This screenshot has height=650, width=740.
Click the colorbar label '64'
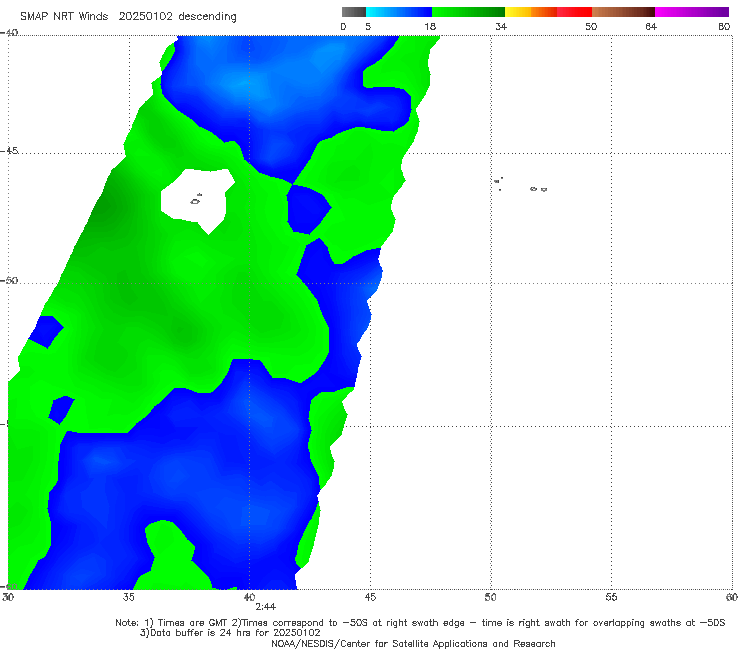point(651,26)
